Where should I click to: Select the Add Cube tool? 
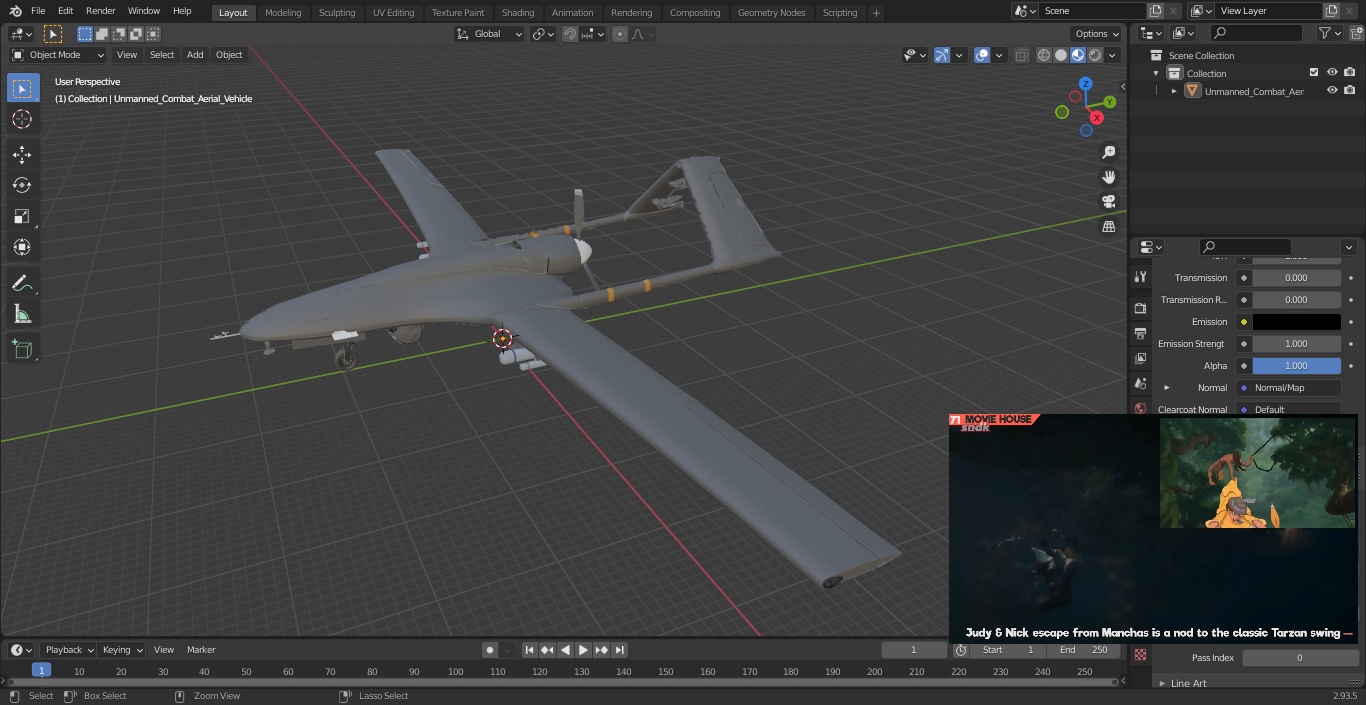click(x=22, y=349)
